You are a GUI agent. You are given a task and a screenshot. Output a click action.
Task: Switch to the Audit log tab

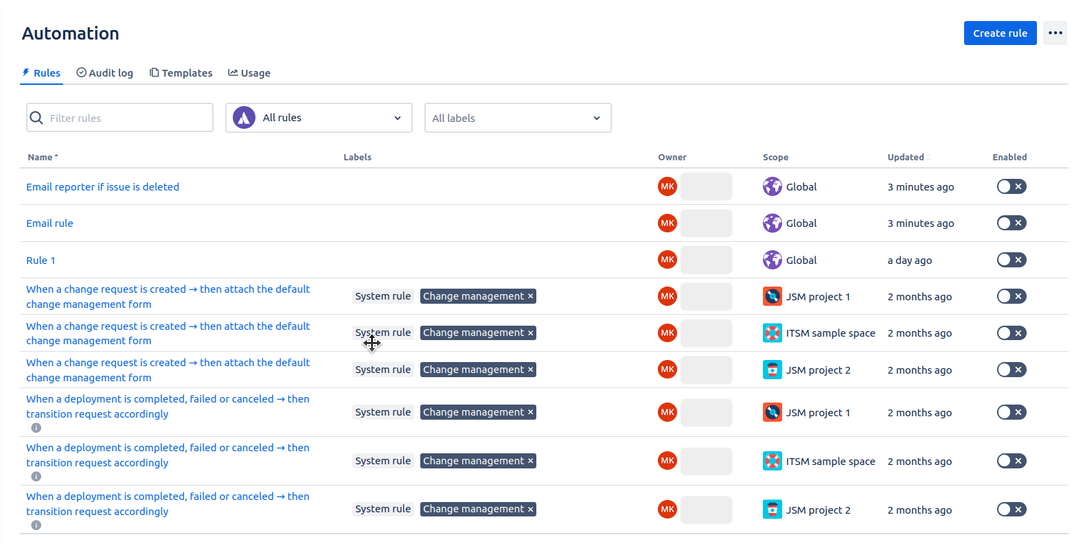105,73
